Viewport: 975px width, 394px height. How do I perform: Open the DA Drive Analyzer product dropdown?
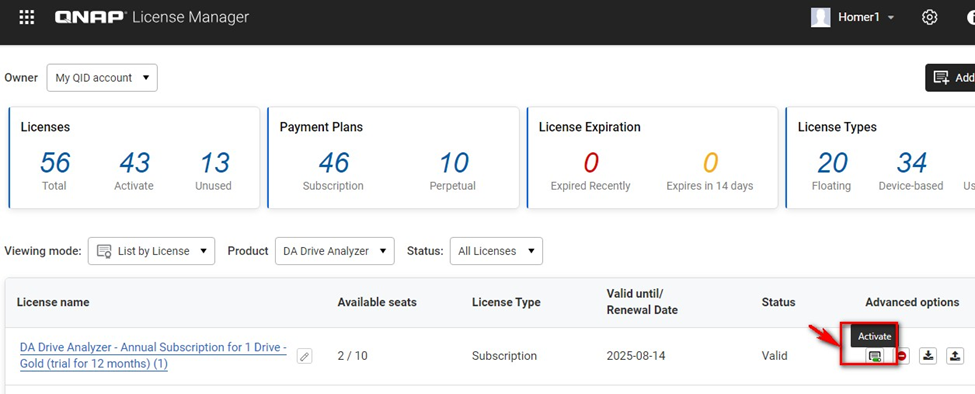pyautogui.click(x=335, y=251)
